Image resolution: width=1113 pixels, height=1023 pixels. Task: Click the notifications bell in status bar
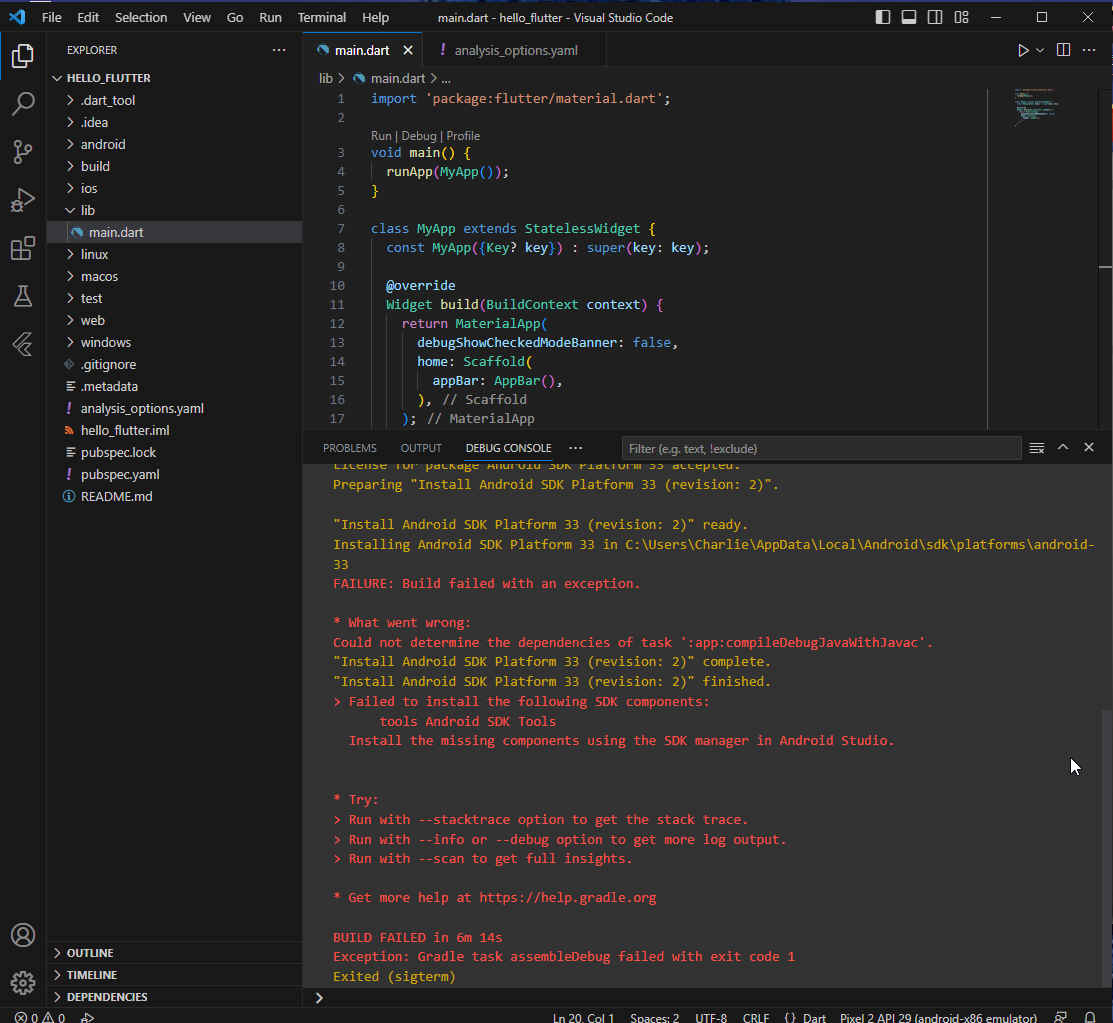pyautogui.click(x=1090, y=1017)
